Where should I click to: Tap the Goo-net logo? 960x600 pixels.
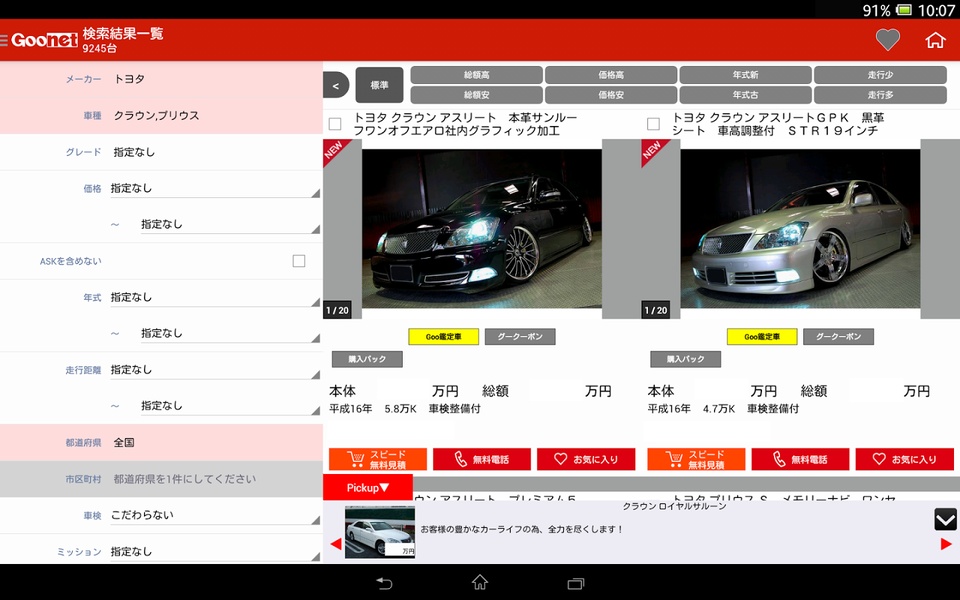pyautogui.click(x=44, y=40)
